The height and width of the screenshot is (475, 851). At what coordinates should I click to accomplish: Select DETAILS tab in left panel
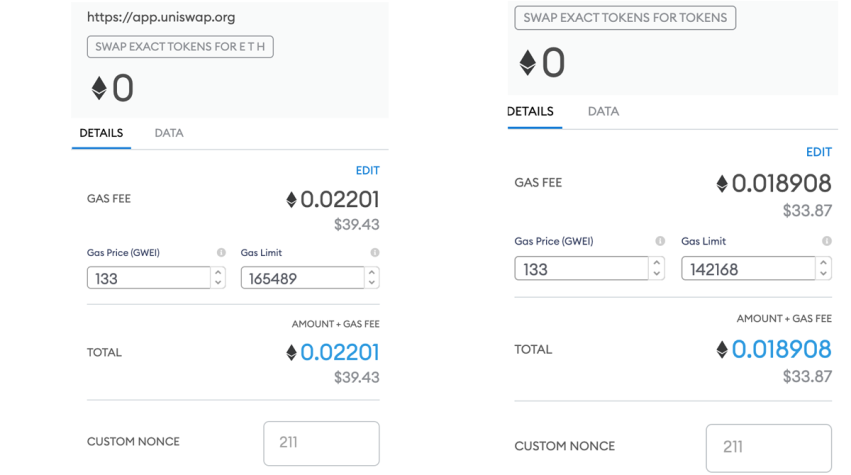tap(101, 133)
